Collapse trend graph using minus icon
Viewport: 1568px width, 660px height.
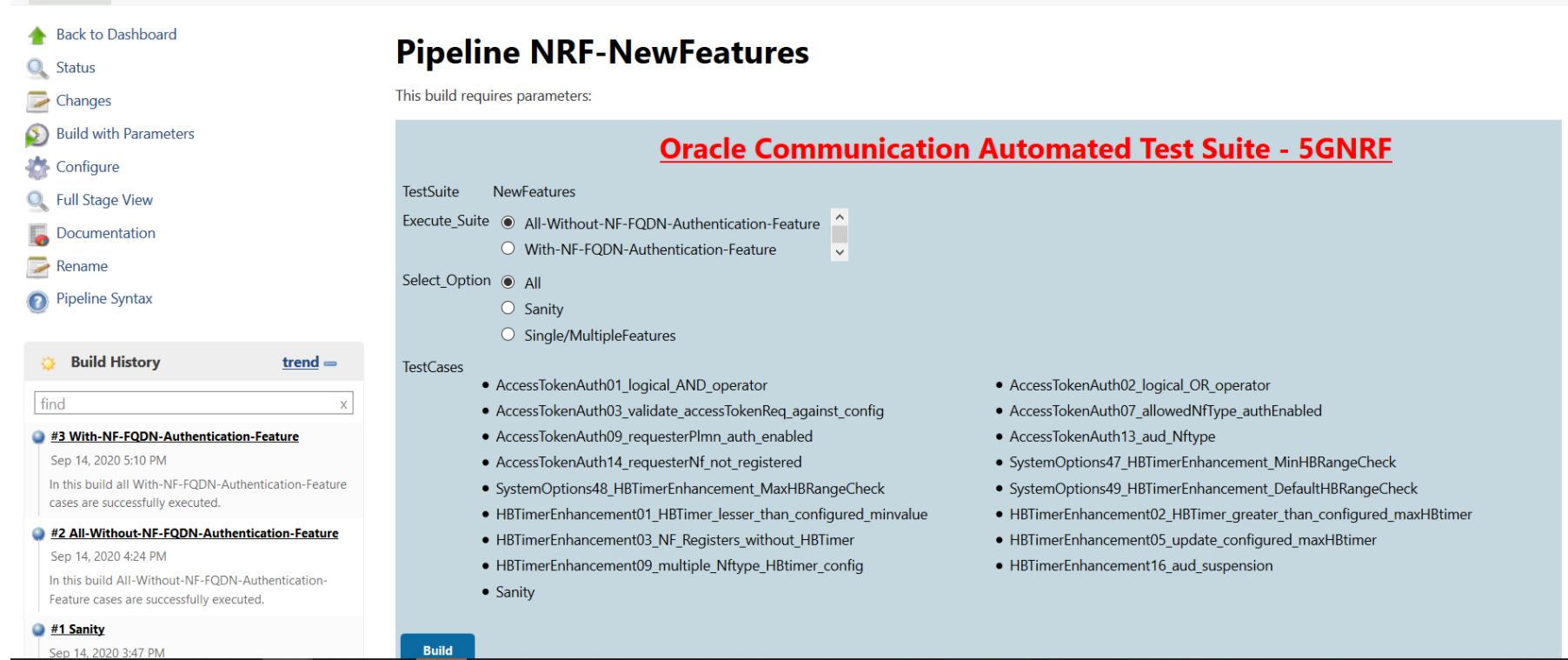(330, 363)
